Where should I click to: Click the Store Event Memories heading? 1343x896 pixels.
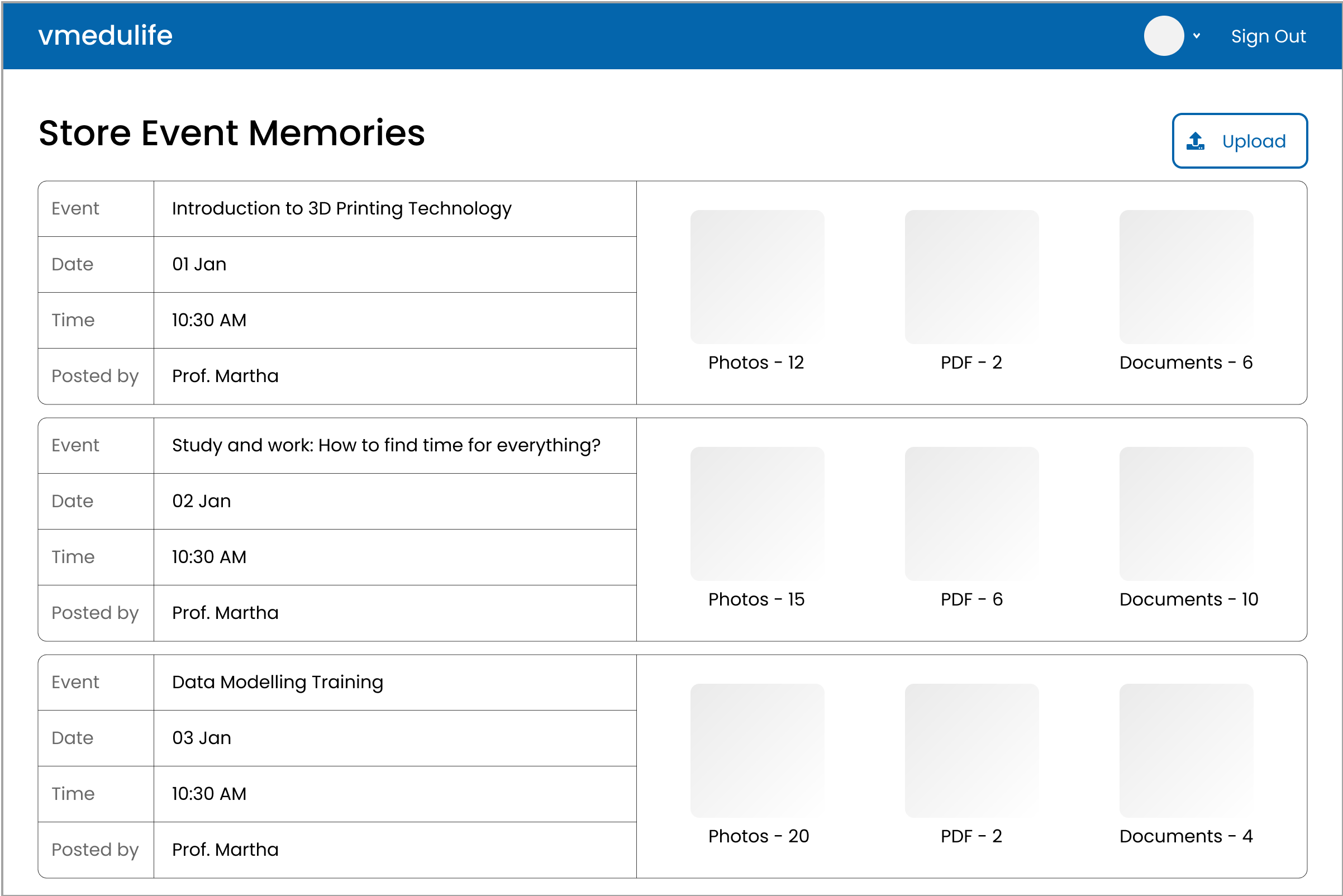[232, 133]
